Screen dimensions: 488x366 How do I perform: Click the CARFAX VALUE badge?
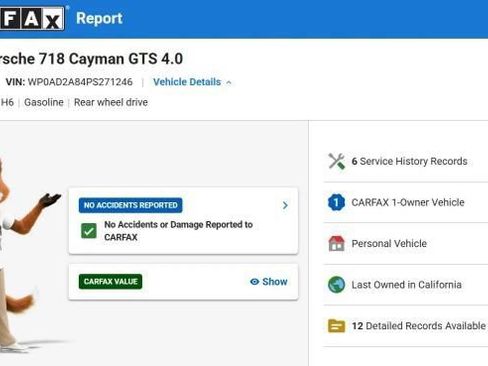(x=110, y=282)
